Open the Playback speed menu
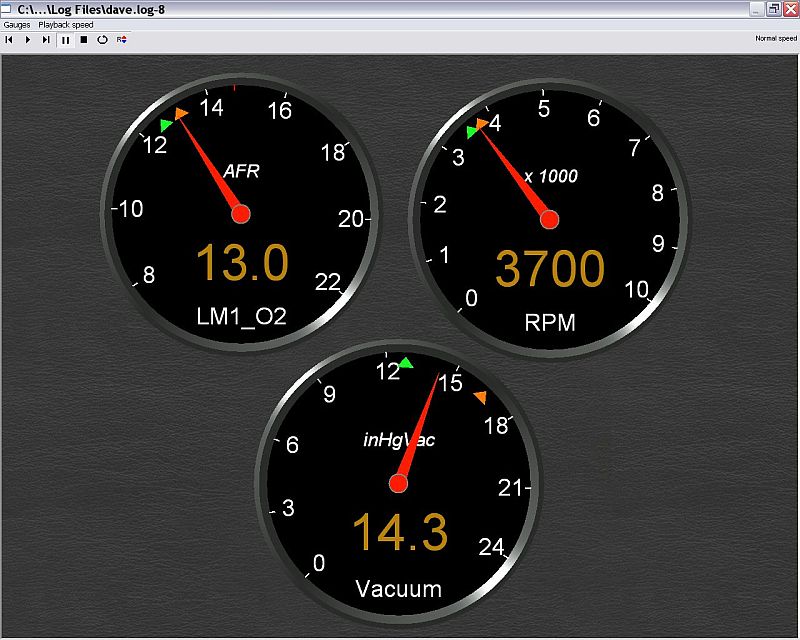 66,24
